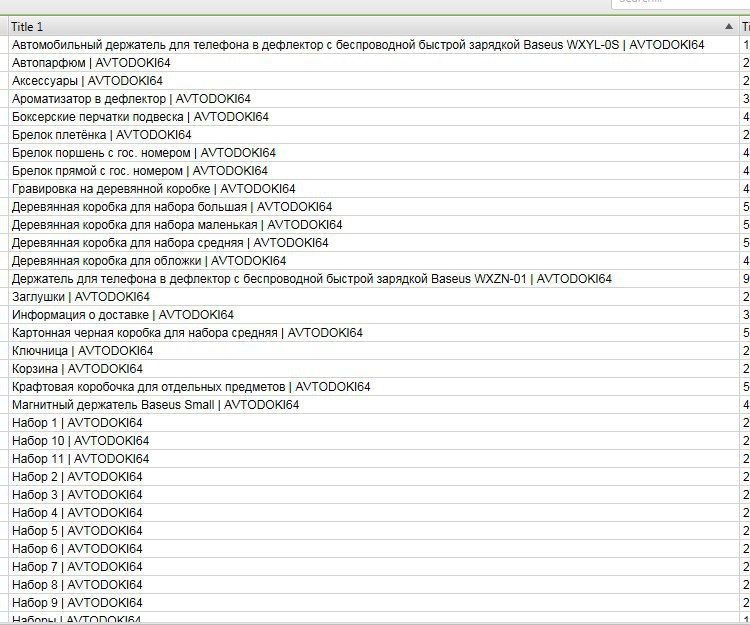
Task: Sort by the Title 1 column header
Action: 374,26
